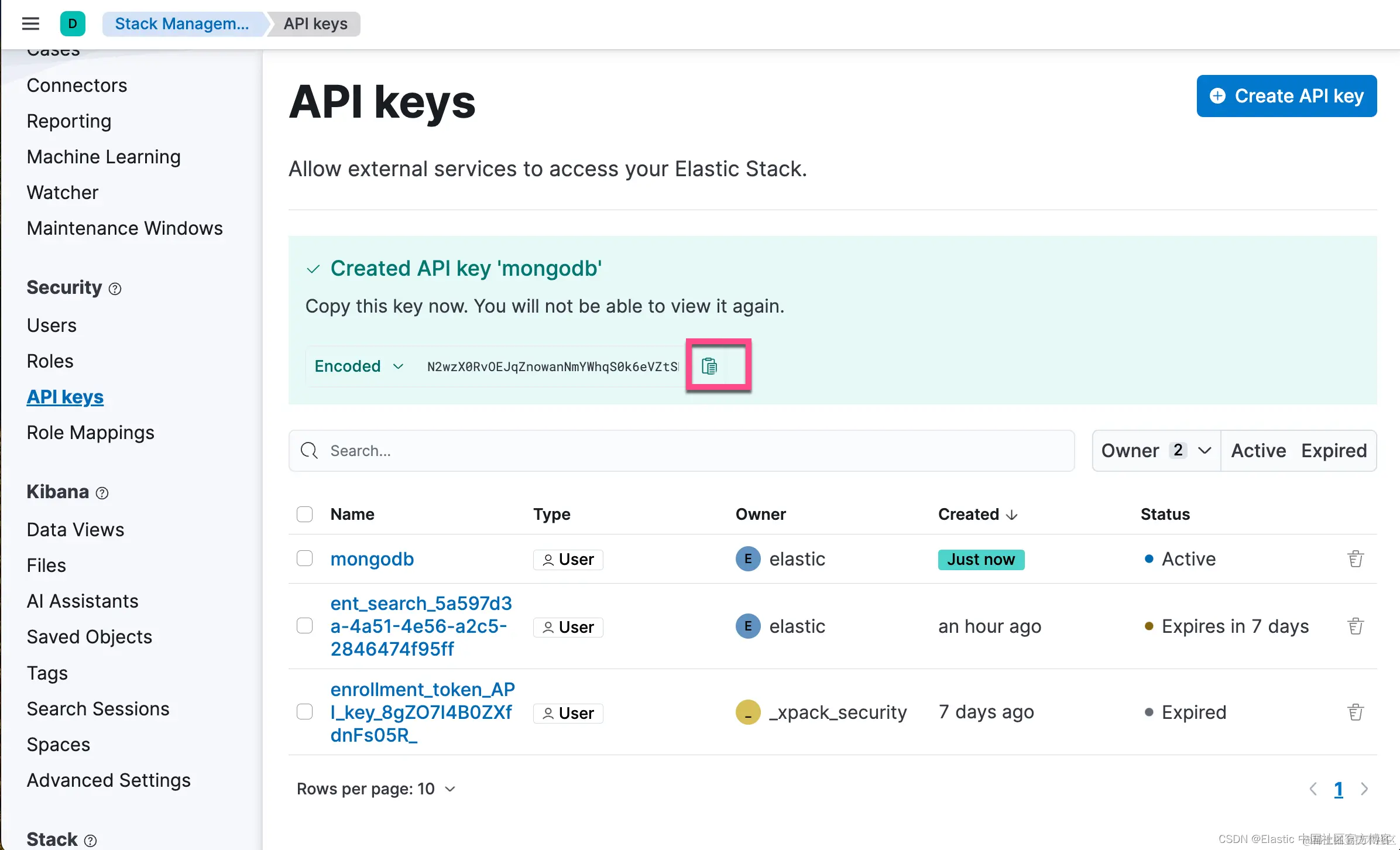Click the Security section help icon
Screen dimensions: 1400x850
click(x=115, y=289)
